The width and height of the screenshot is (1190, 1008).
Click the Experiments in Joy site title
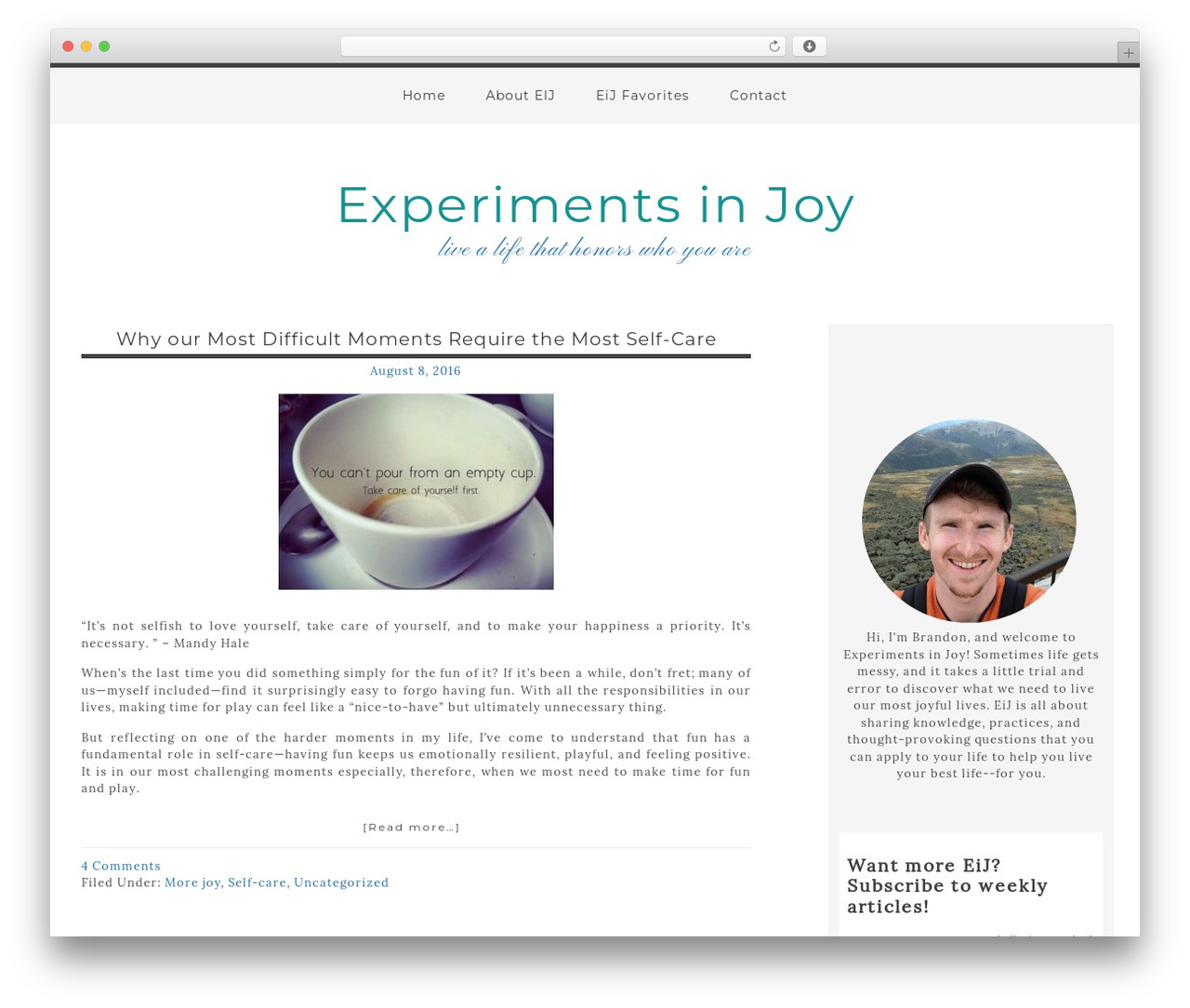tap(595, 205)
